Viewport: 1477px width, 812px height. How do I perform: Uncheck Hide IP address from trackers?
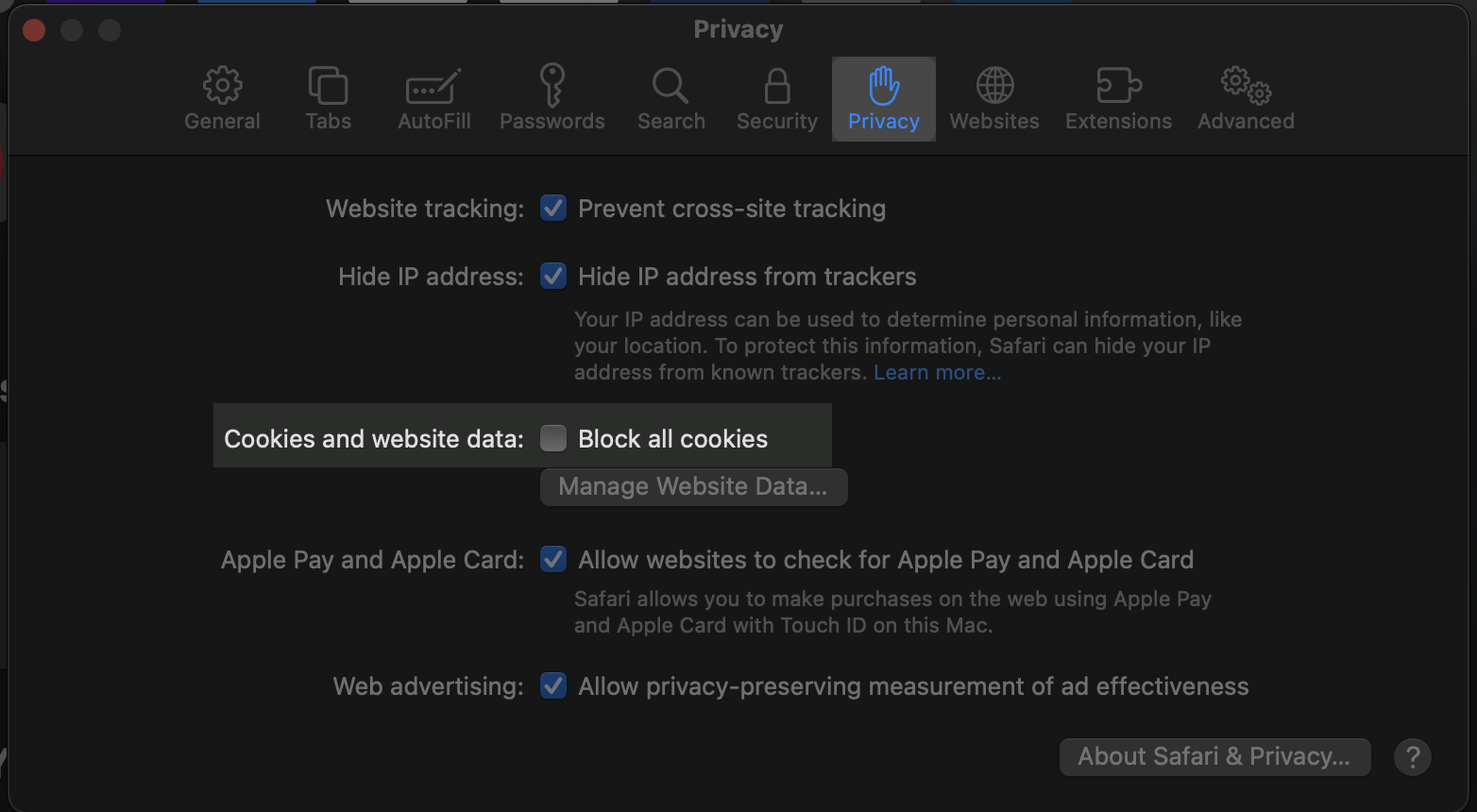pyautogui.click(x=553, y=277)
